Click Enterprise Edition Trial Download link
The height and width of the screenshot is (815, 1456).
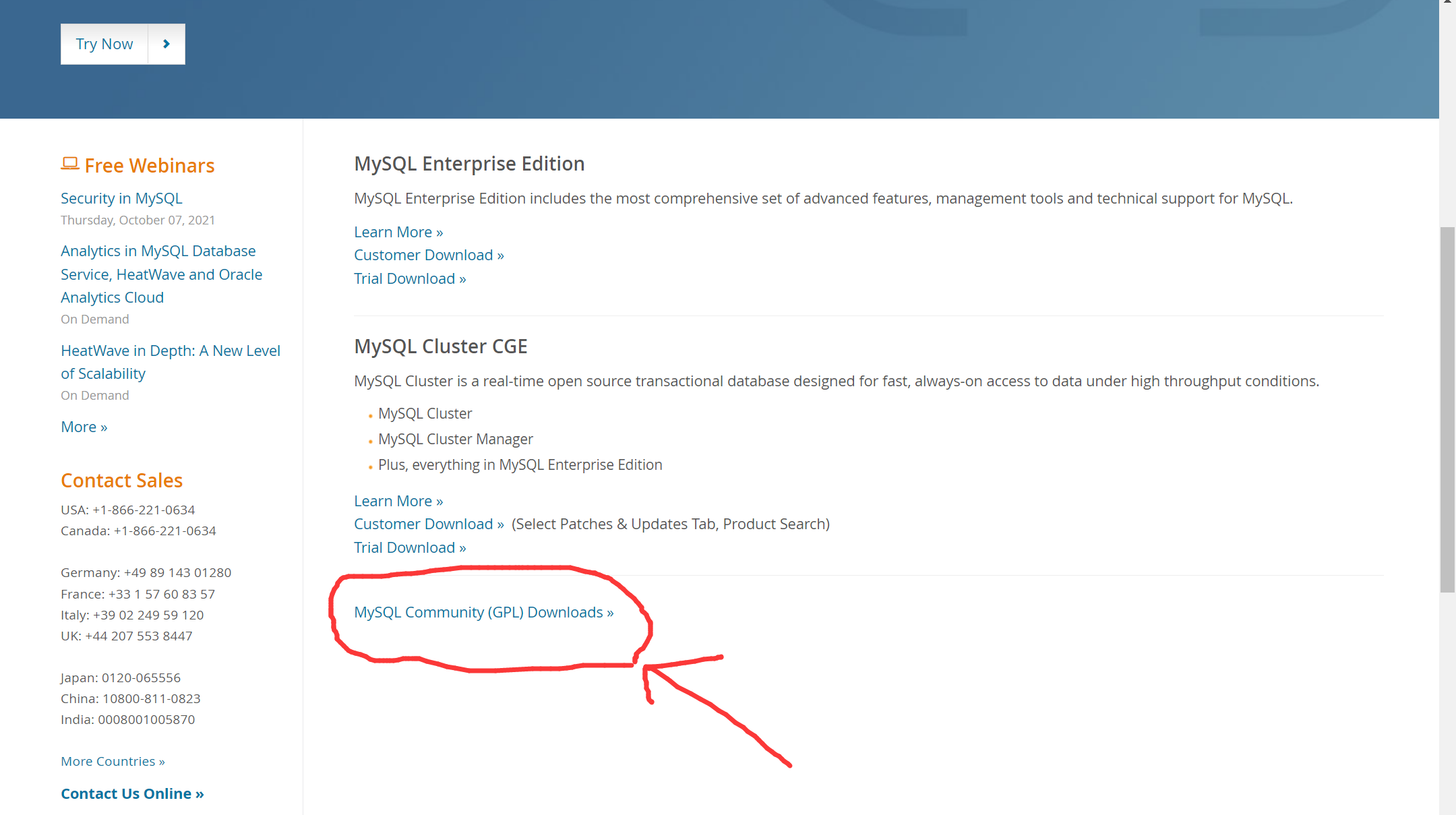[x=410, y=278]
